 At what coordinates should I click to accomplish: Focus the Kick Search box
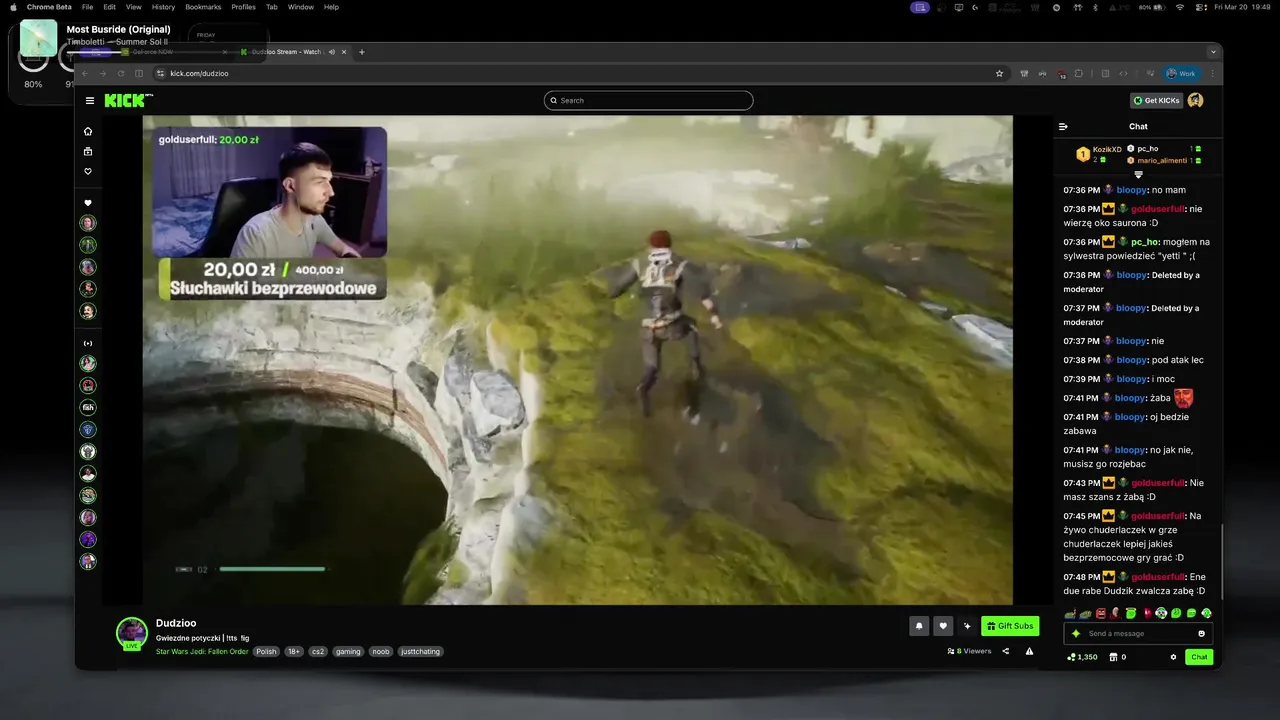coord(648,100)
